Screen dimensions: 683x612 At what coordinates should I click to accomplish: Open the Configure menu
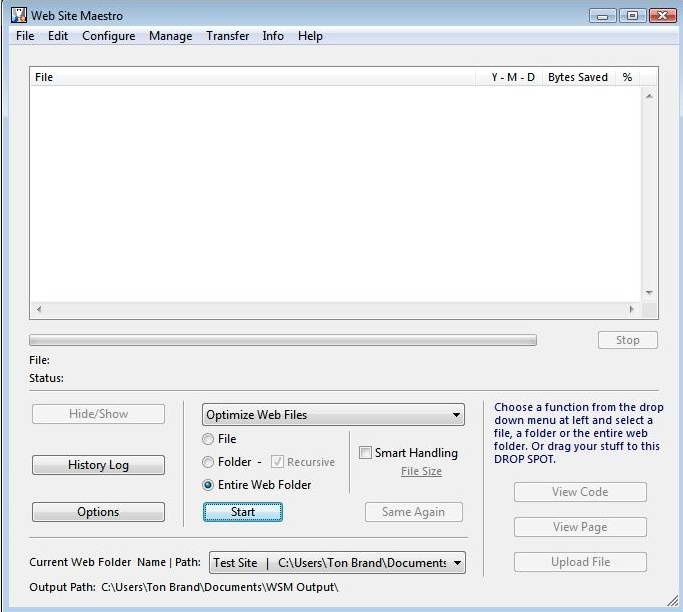(x=108, y=36)
